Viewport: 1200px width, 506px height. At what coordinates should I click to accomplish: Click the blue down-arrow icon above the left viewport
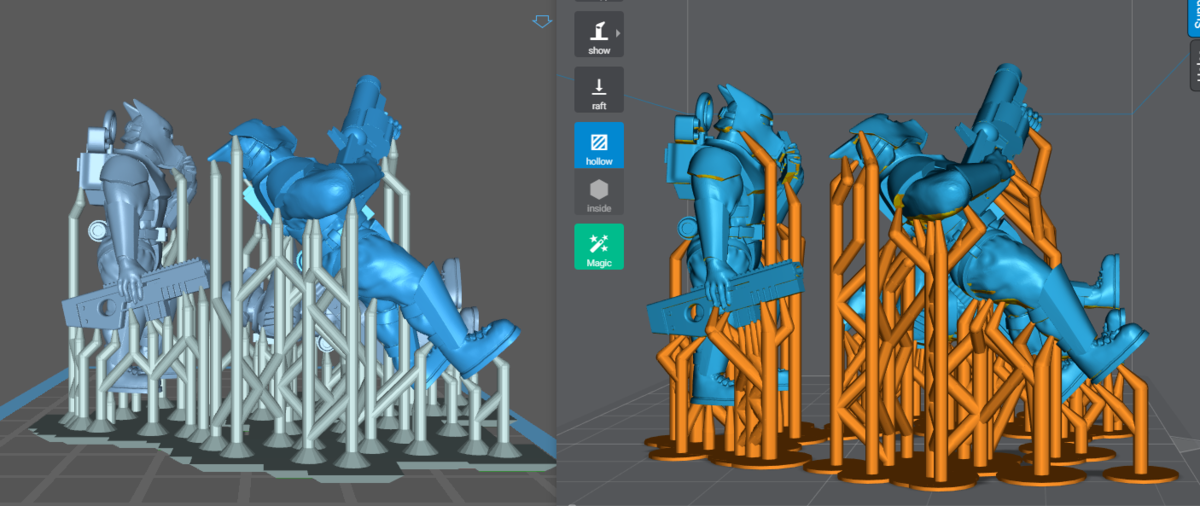pos(542,21)
